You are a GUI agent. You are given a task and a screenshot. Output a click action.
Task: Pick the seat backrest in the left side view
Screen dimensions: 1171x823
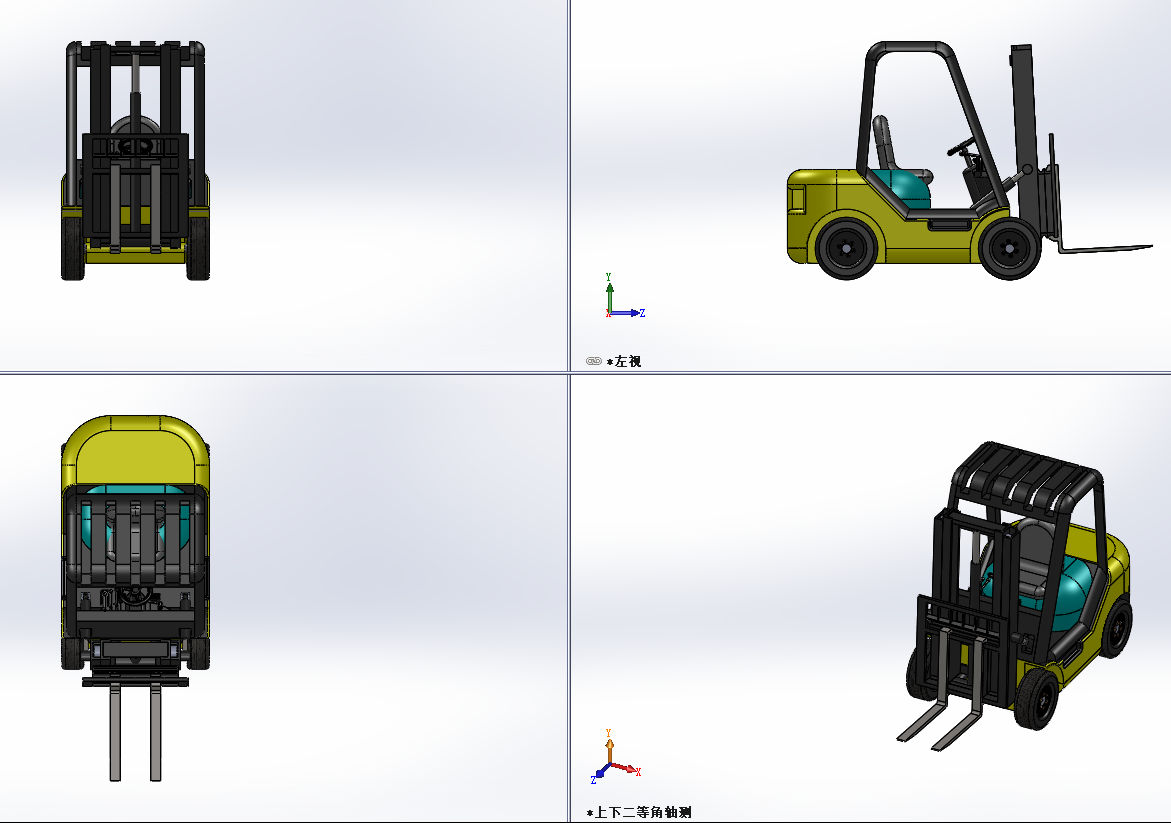point(883,143)
